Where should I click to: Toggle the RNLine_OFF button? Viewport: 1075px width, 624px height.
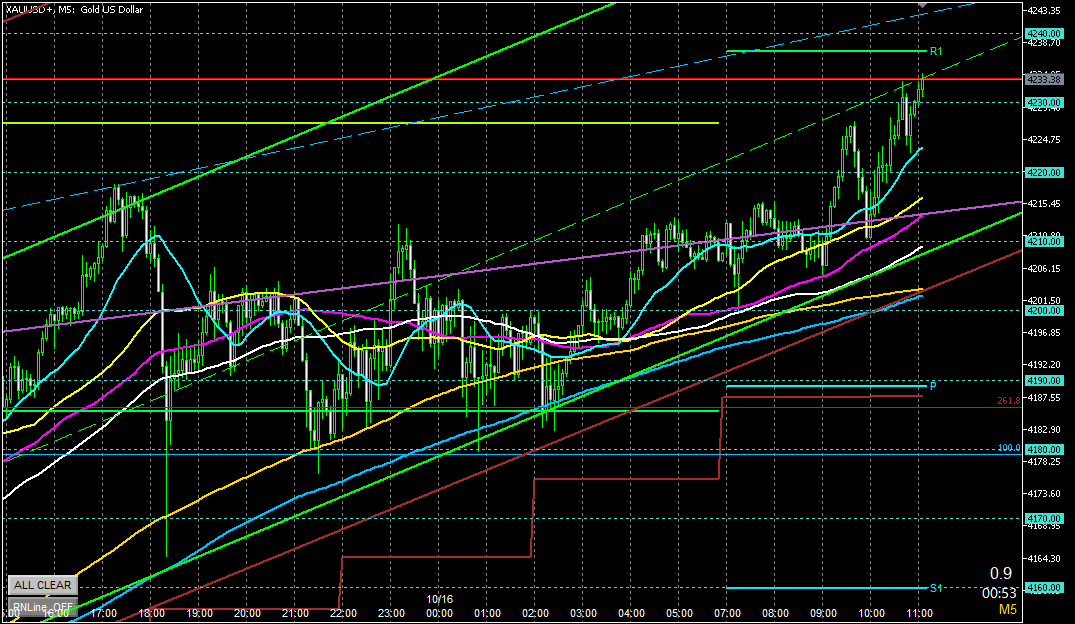click(42, 606)
